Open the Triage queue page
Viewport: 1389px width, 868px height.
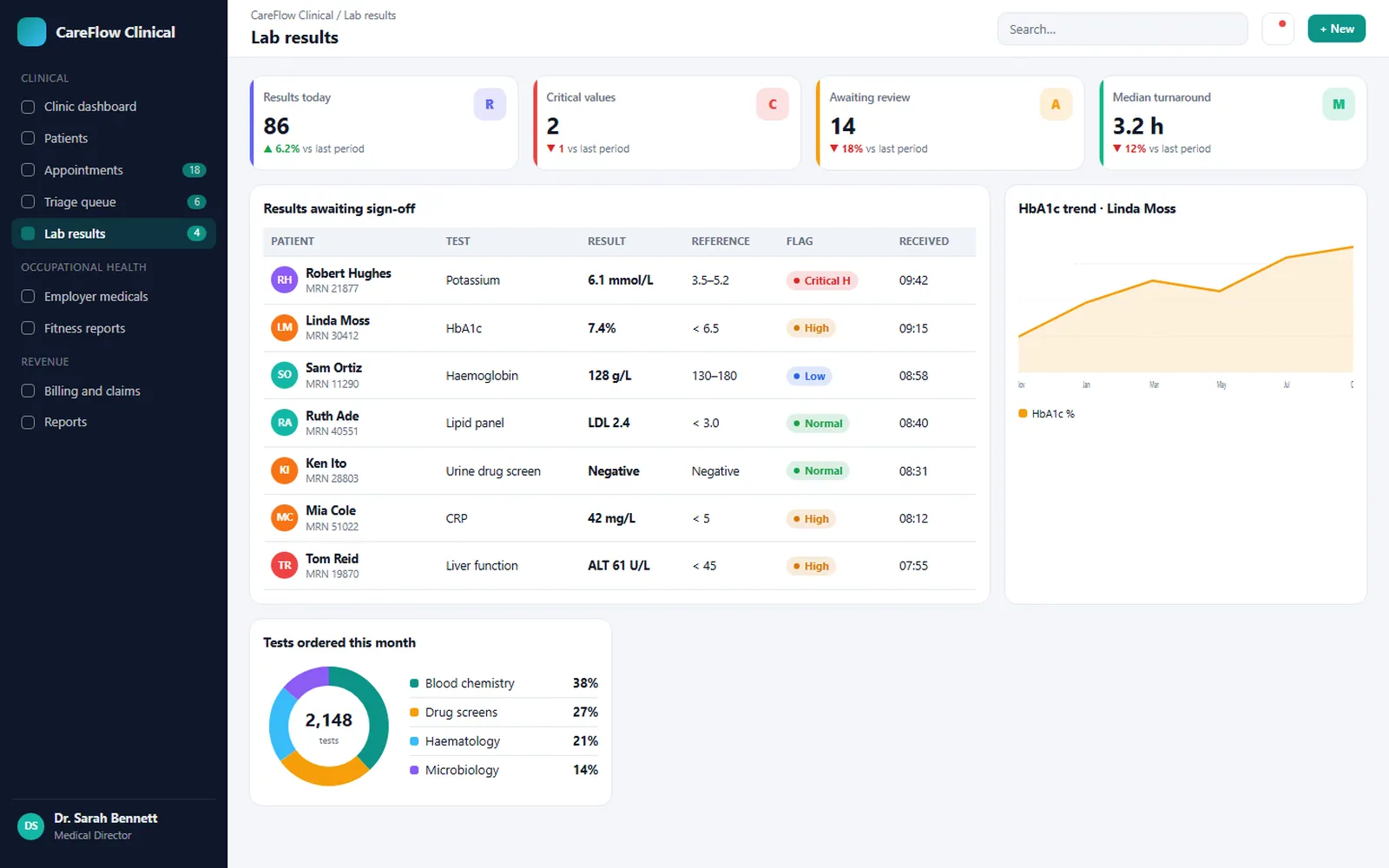click(x=114, y=202)
